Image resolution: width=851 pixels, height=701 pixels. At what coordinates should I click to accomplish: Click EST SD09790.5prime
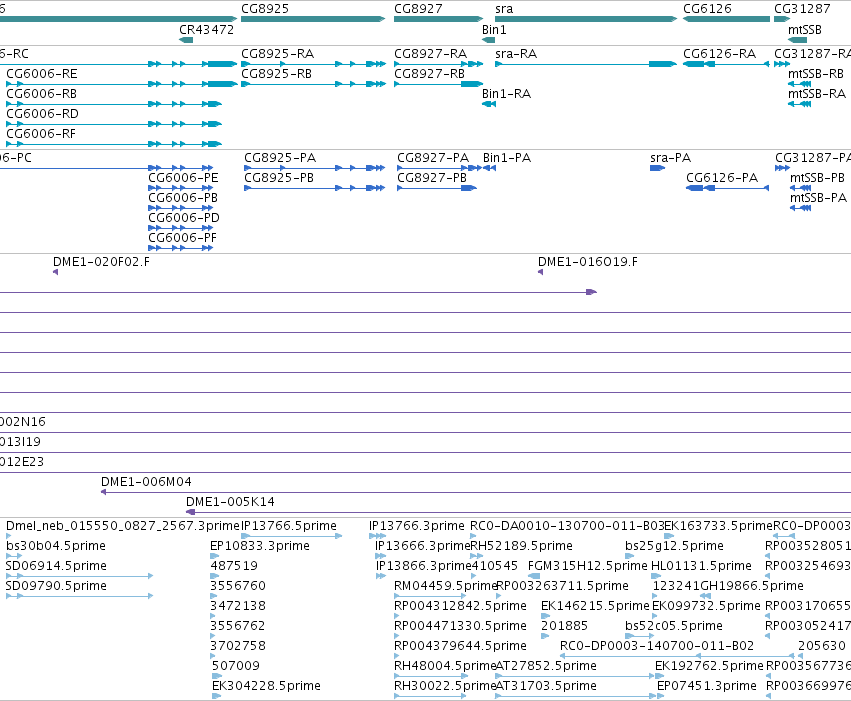(56, 586)
